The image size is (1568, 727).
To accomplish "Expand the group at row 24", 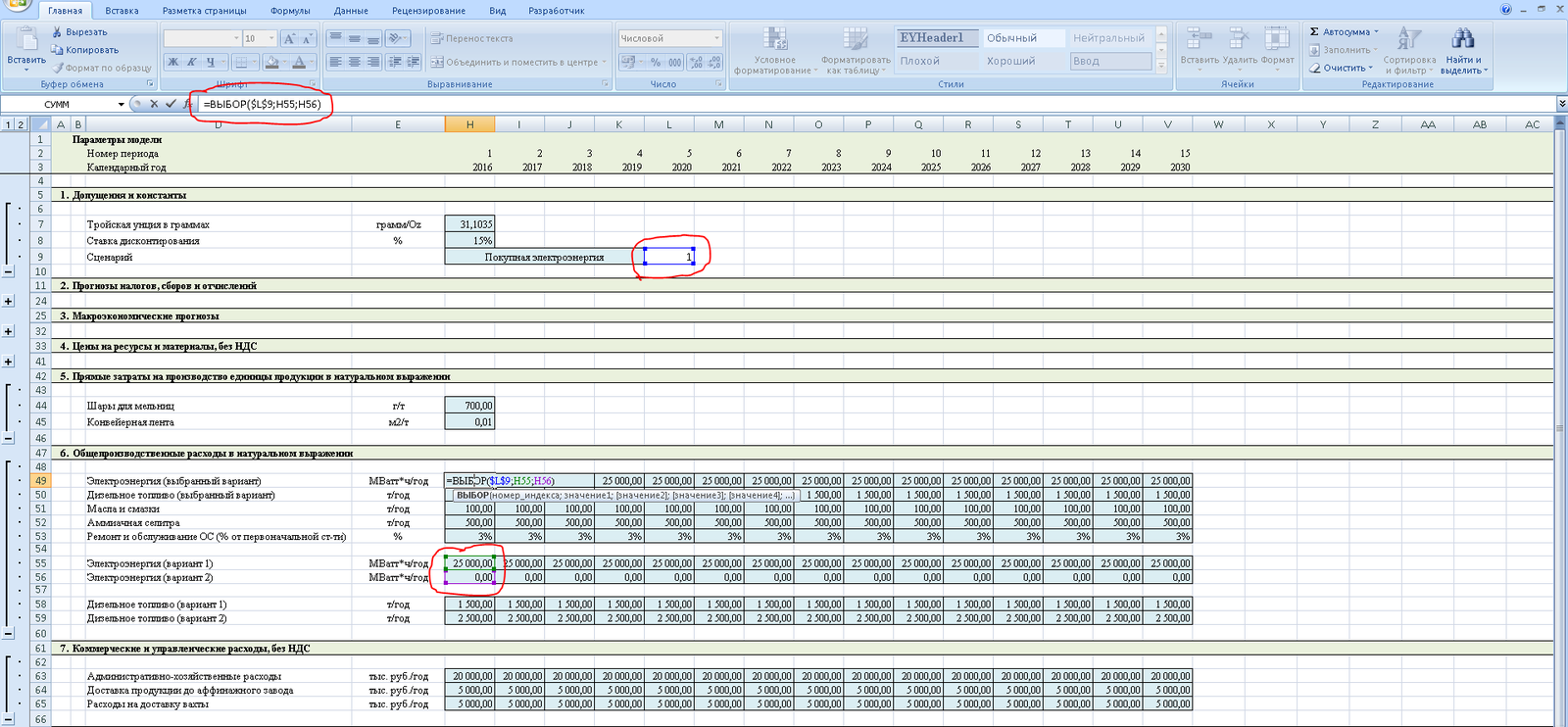I will [9, 301].
